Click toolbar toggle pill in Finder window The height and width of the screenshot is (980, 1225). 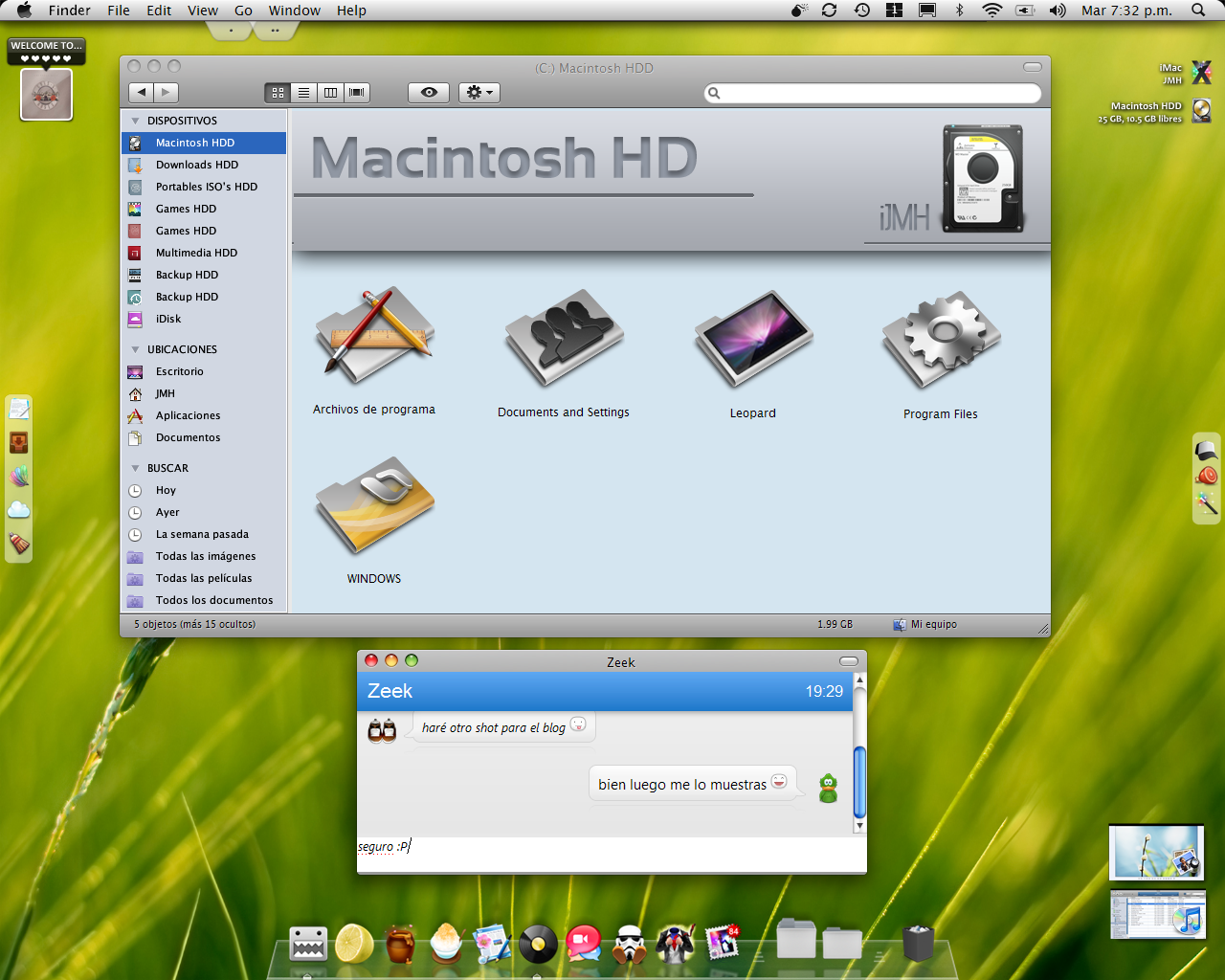coord(1033,67)
